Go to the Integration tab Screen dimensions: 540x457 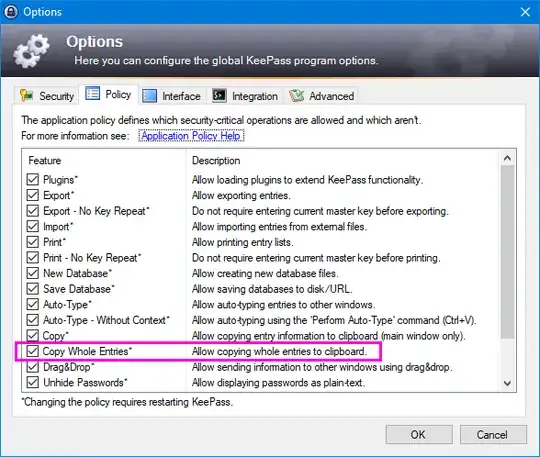(245, 96)
